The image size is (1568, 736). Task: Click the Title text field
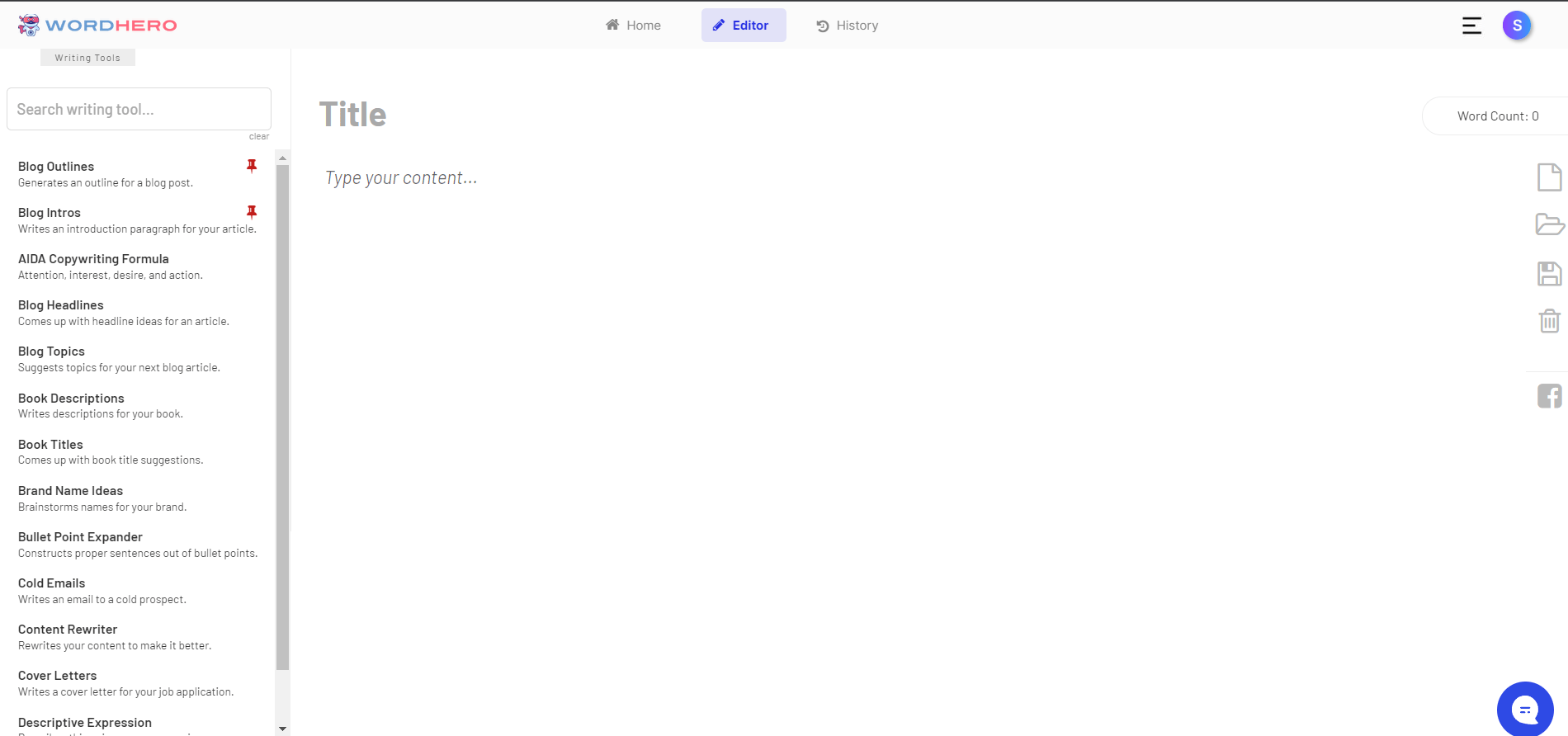pyautogui.click(x=352, y=115)
